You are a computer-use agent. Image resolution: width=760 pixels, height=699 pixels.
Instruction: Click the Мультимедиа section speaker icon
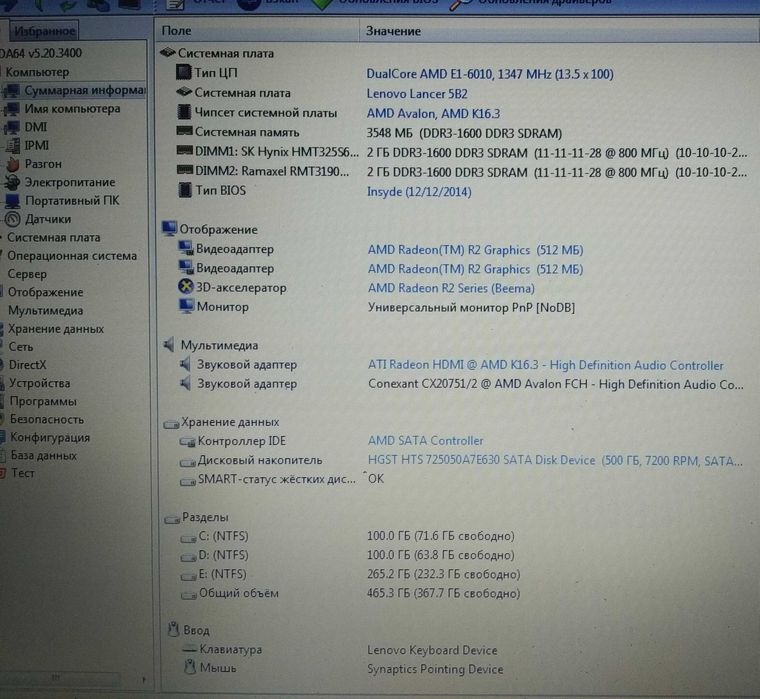click(x=169, y=345)
